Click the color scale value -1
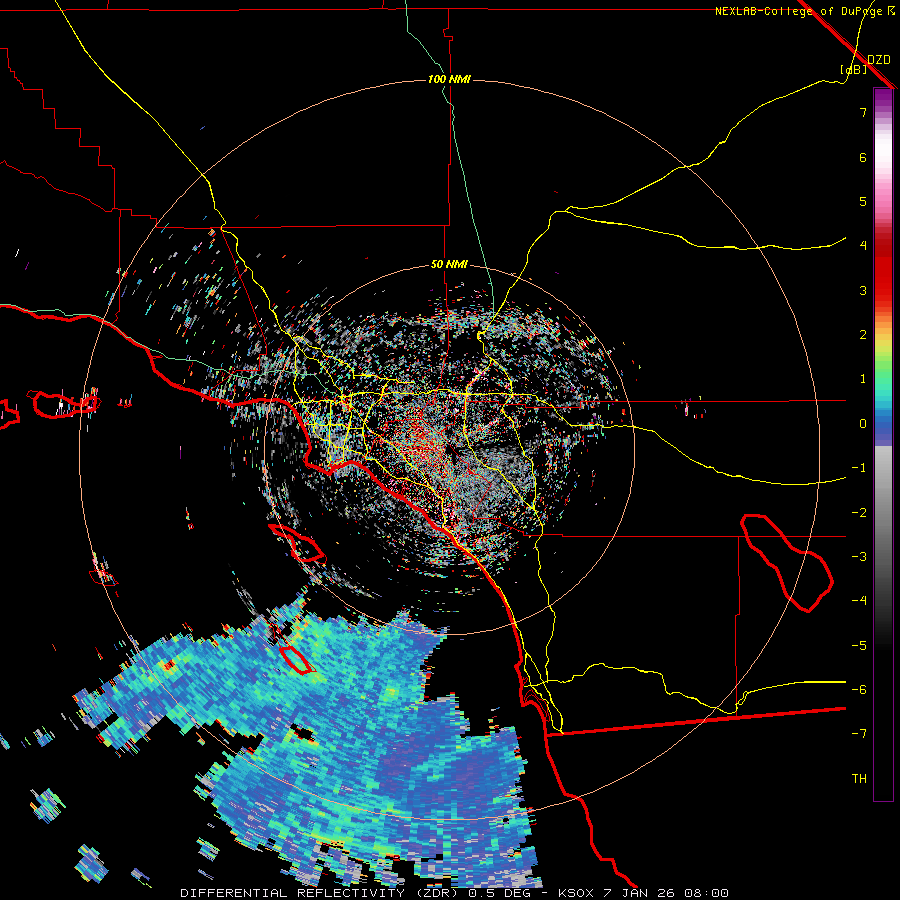 pyautogui.click(x=859, y=468)
